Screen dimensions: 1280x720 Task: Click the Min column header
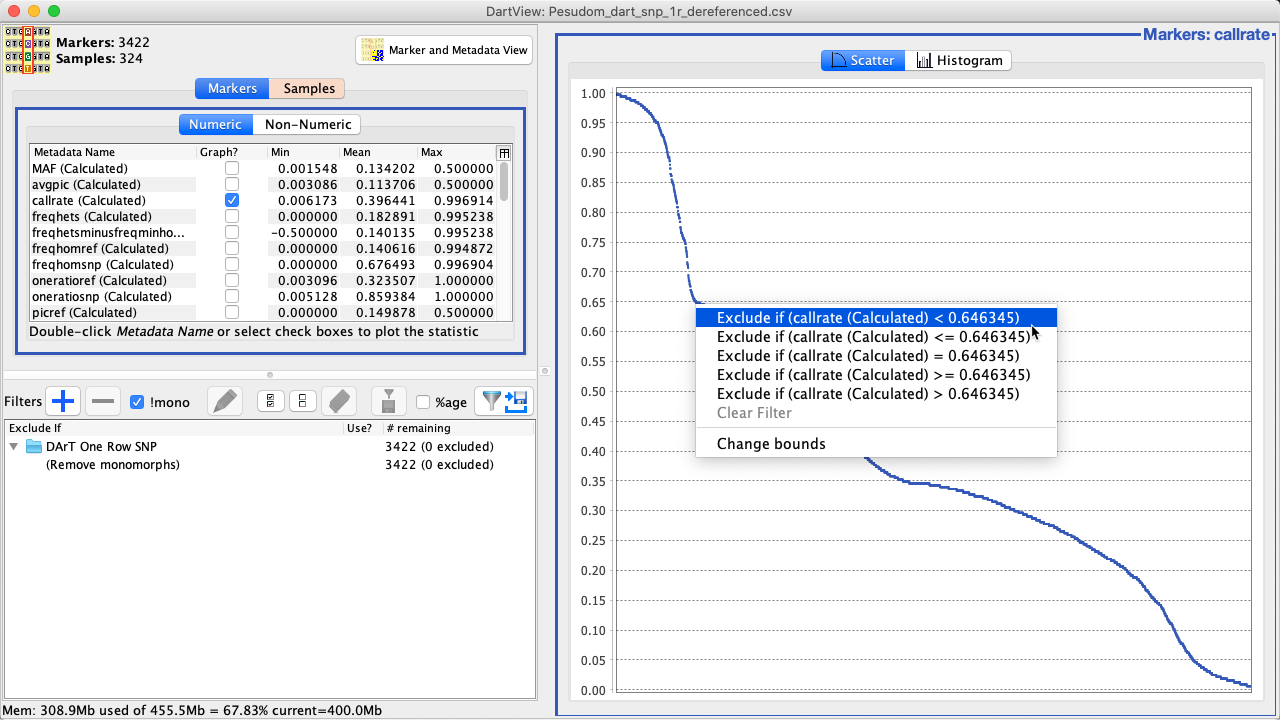[304, 153]
